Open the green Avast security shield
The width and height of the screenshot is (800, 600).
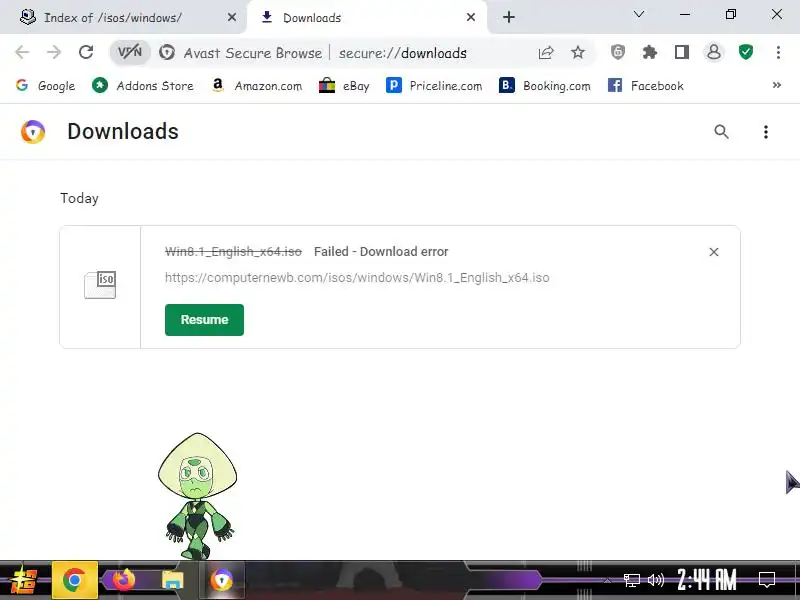click(x=746, y=52)
